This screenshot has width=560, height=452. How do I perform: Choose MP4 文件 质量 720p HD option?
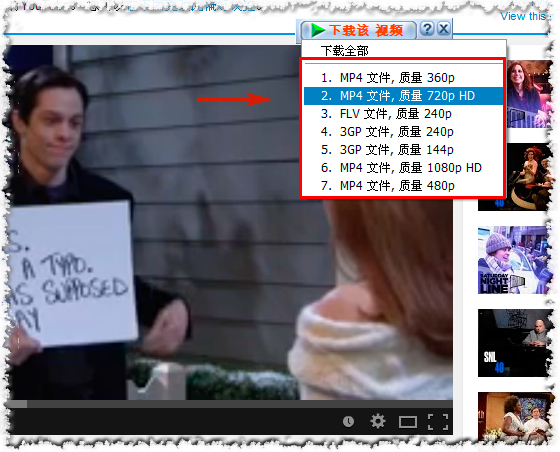(403, 96)
